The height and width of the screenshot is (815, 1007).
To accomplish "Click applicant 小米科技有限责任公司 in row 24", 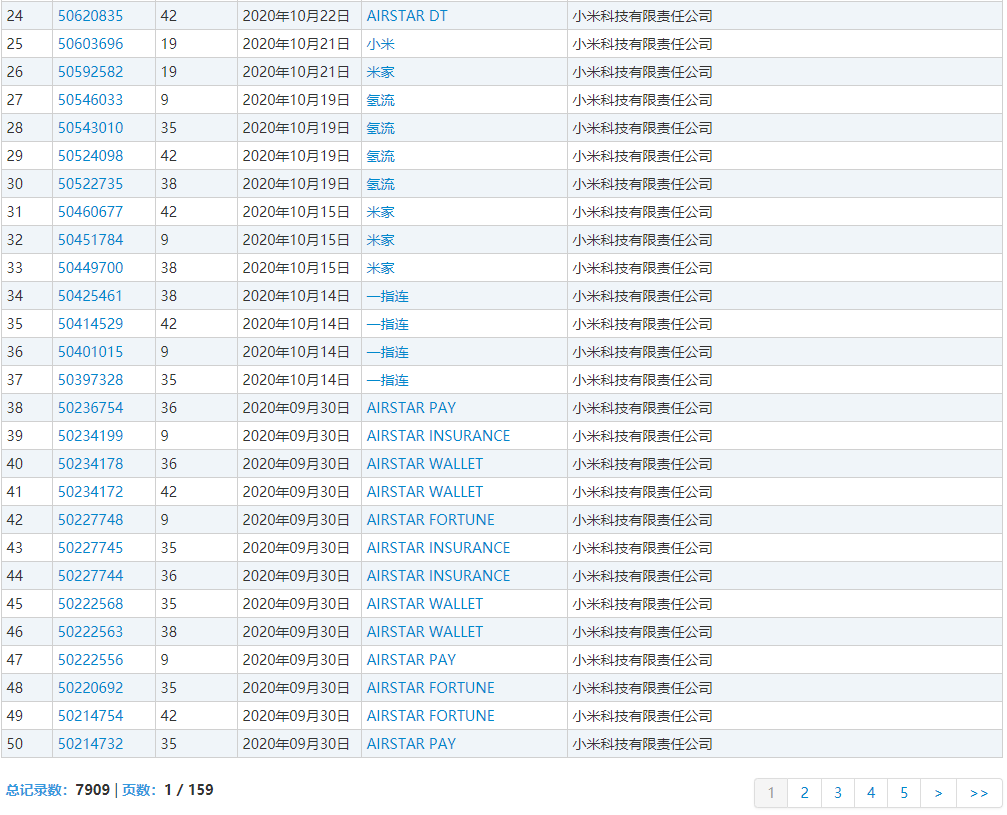I will coord(643,16).
